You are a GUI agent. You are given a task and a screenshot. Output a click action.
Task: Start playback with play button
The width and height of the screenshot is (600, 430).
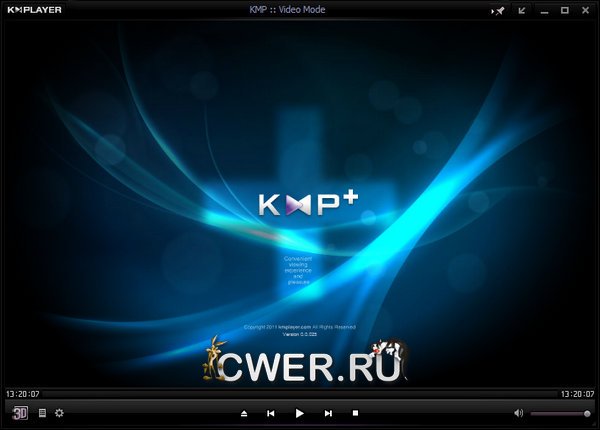(300, 413)
